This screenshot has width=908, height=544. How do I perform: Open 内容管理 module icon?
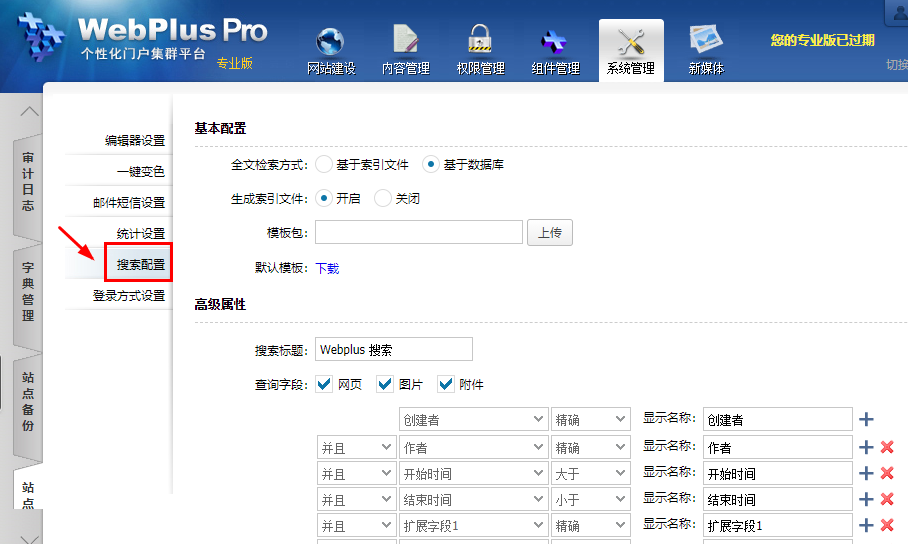405,42
